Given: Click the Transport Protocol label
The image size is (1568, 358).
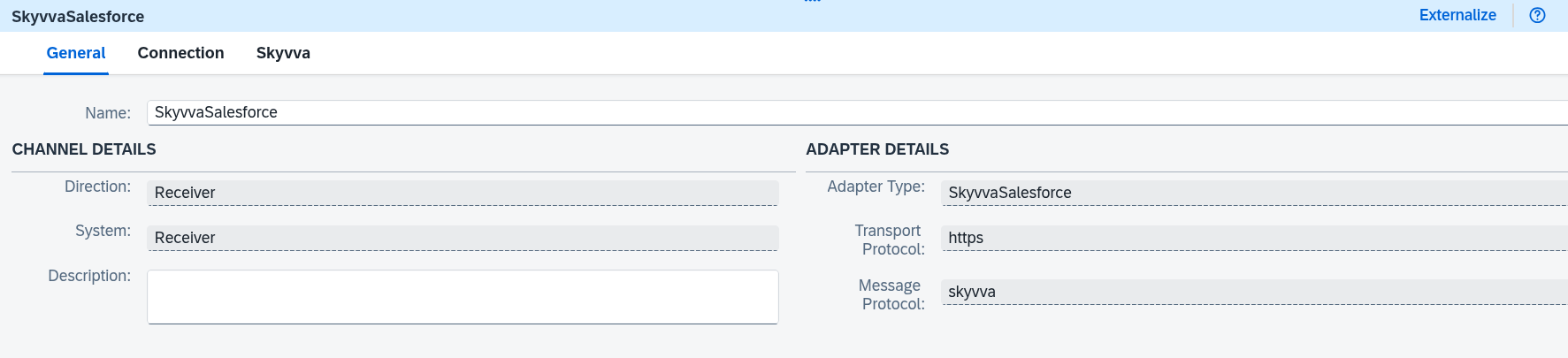Looking at the screenshot, I should 890,240.
